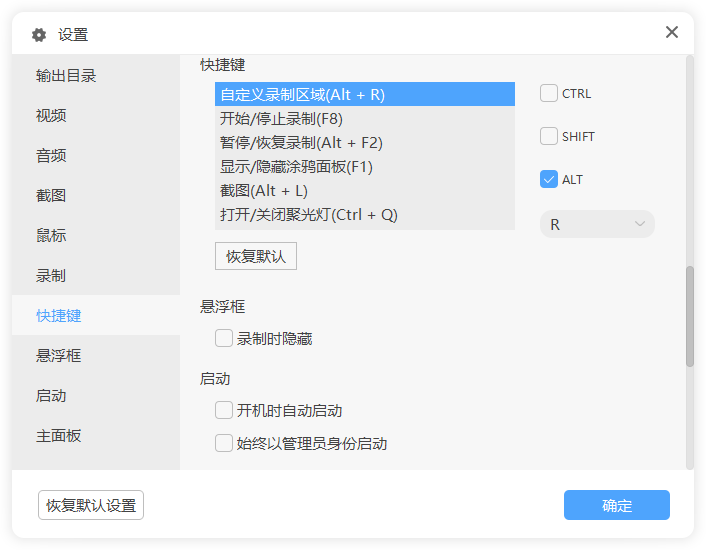Open the 输出目录 settings section

[x=66, y=76]
